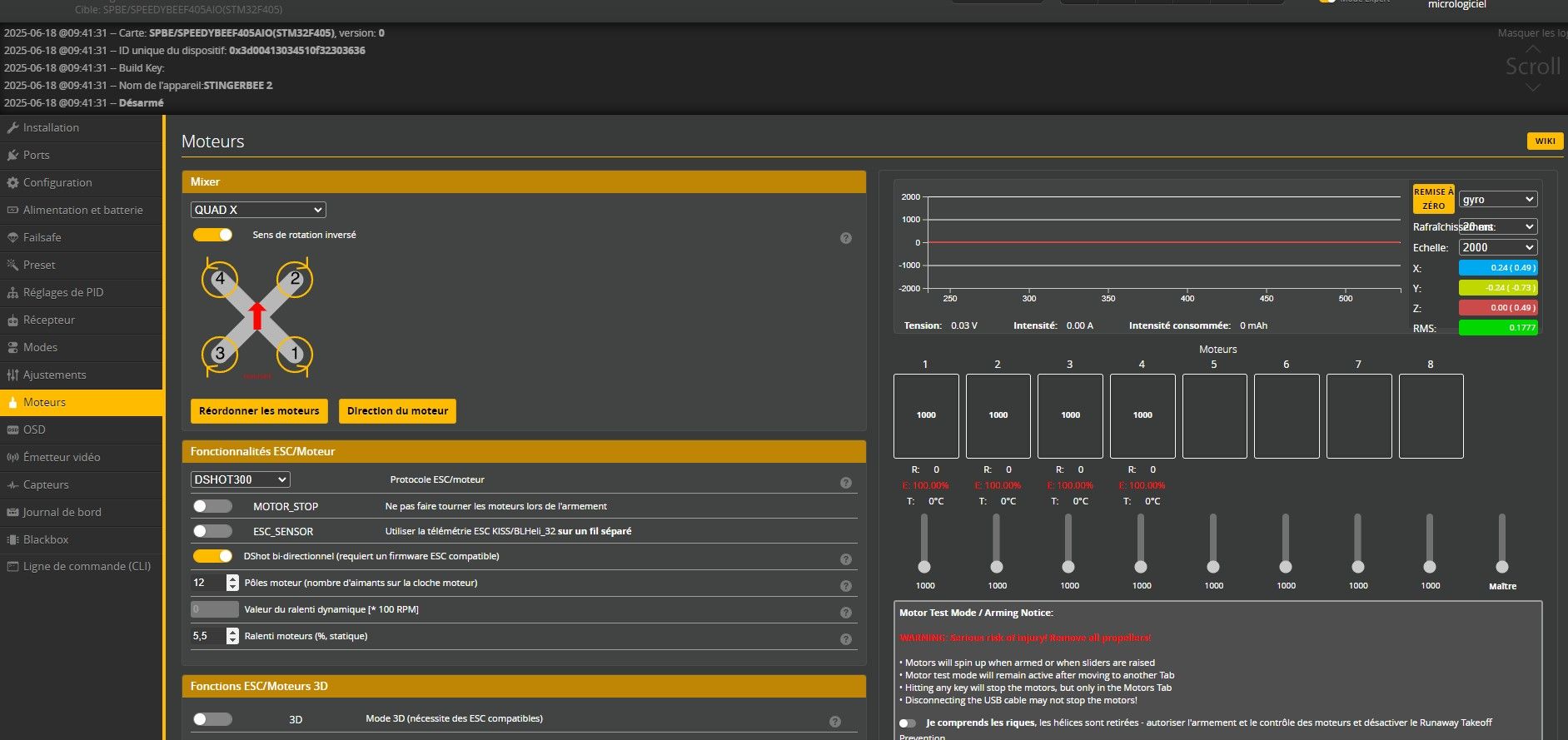This screenshot has height=740, width=1568.
Task: Turn on the ESC_SENSOR toggle
Action: (x=213, y=531)
